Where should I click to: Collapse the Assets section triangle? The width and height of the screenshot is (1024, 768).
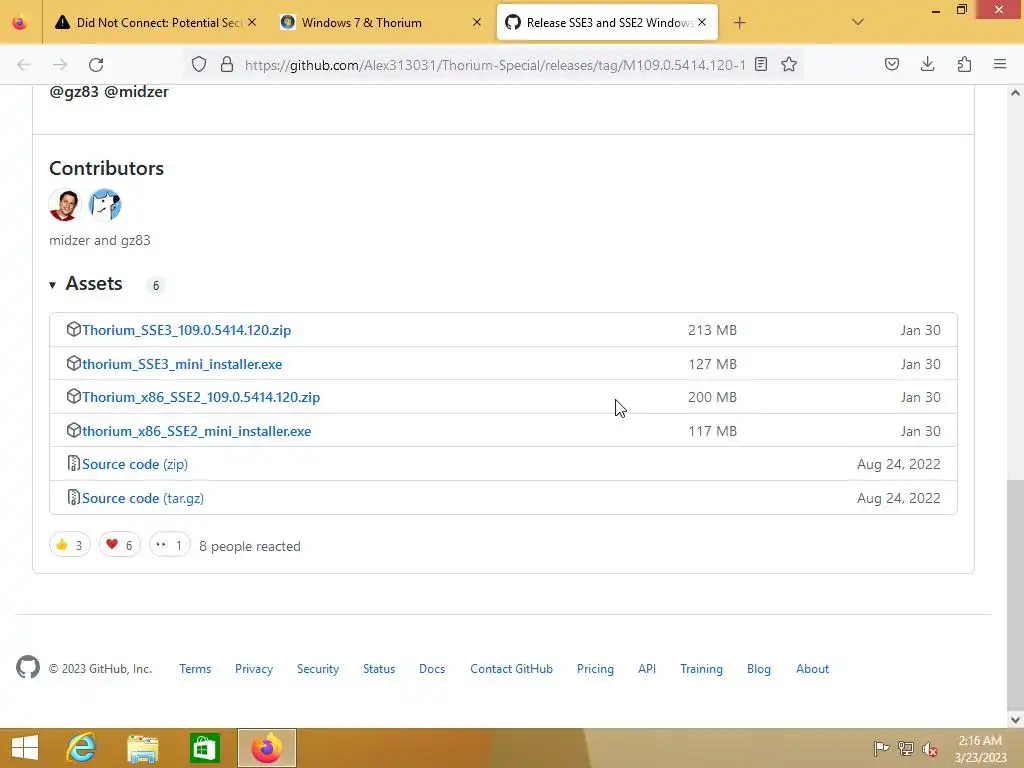pos(52,285)
